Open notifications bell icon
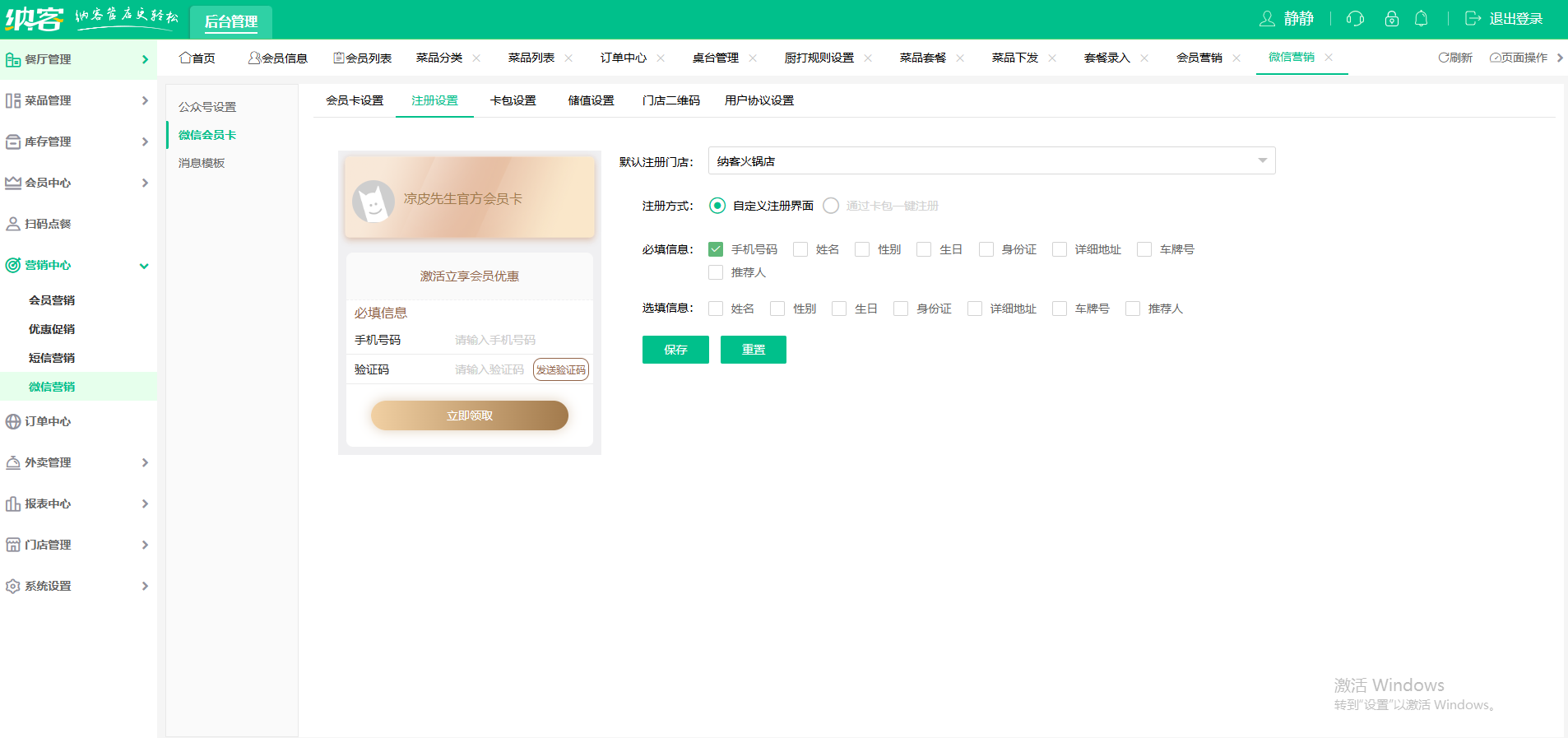 [1421, 19]
